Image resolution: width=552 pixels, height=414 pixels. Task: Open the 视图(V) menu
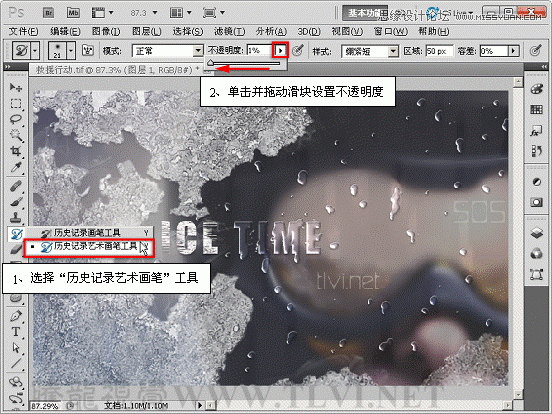coord(347,32)
